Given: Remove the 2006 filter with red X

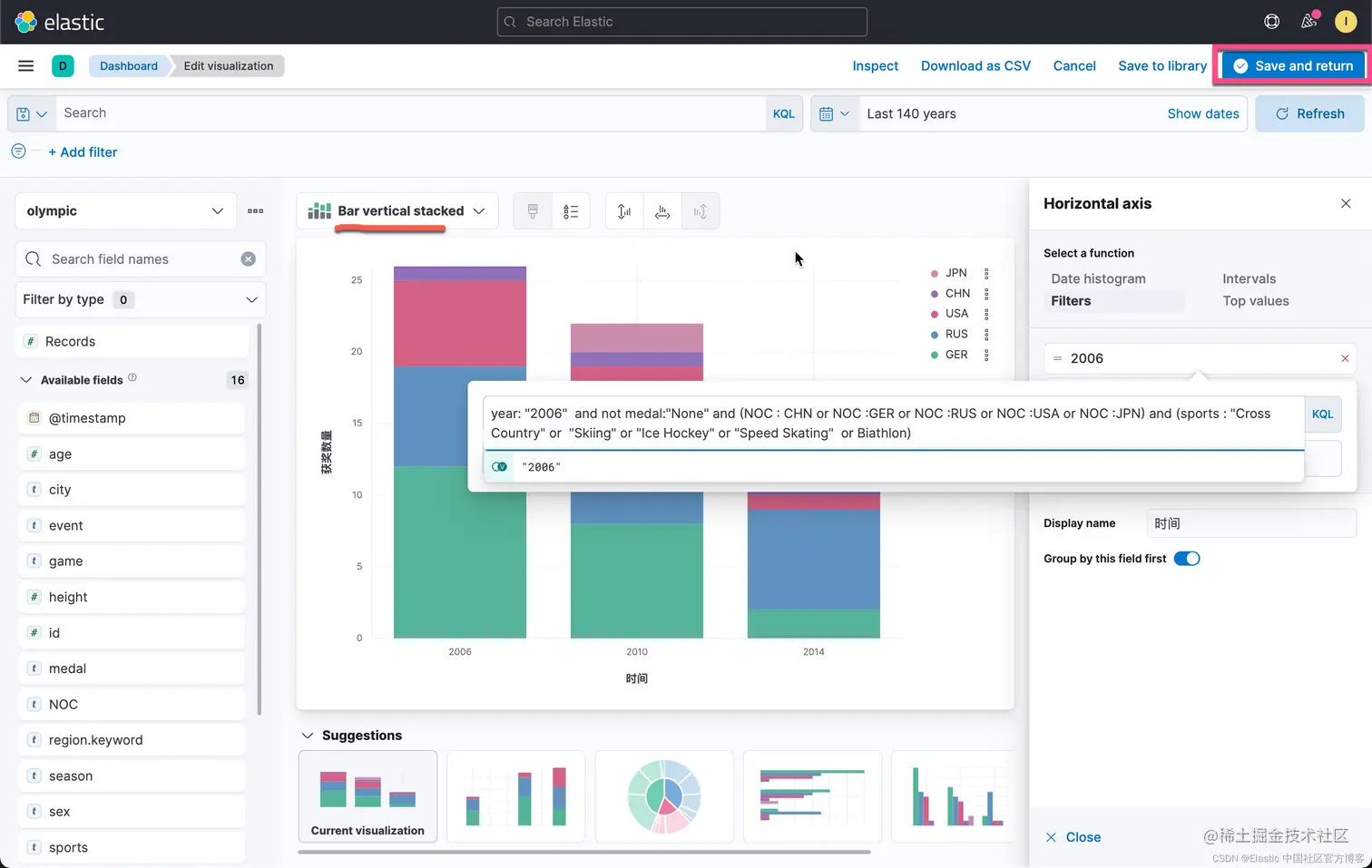Looking at the screenshot, I should click(1345, 358).
